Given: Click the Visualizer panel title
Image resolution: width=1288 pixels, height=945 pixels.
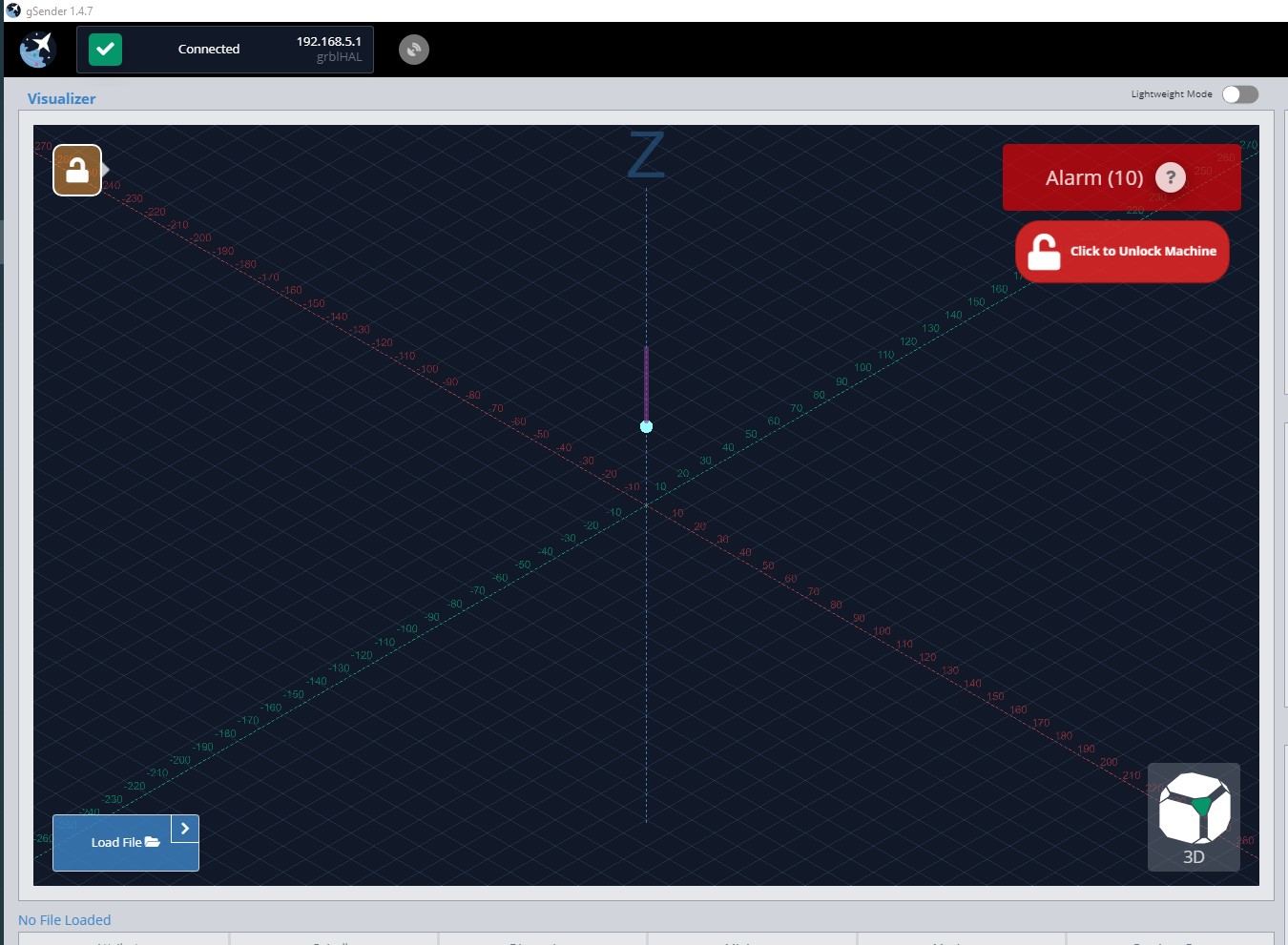Looking at the screenshot, I should tap(61, 98).
